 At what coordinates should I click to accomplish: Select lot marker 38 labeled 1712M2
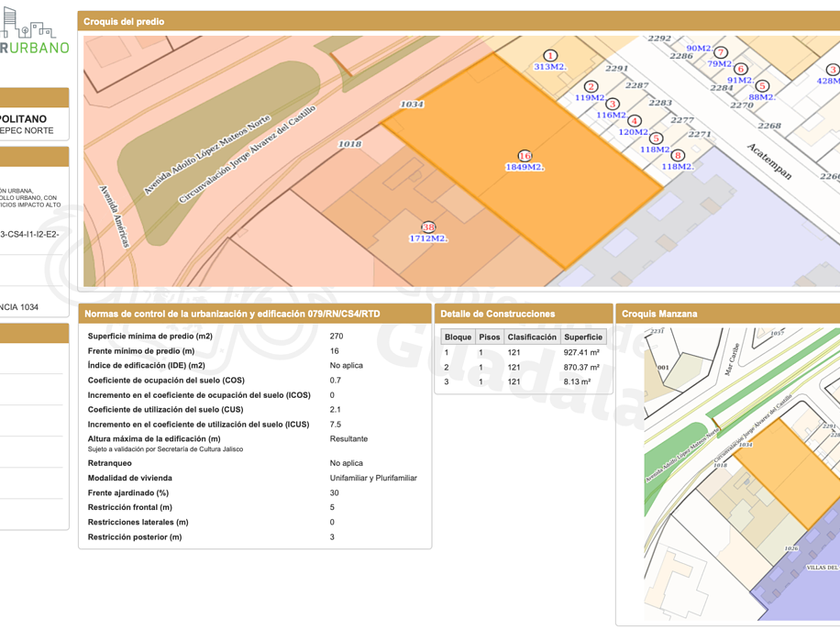click(428, 227)
